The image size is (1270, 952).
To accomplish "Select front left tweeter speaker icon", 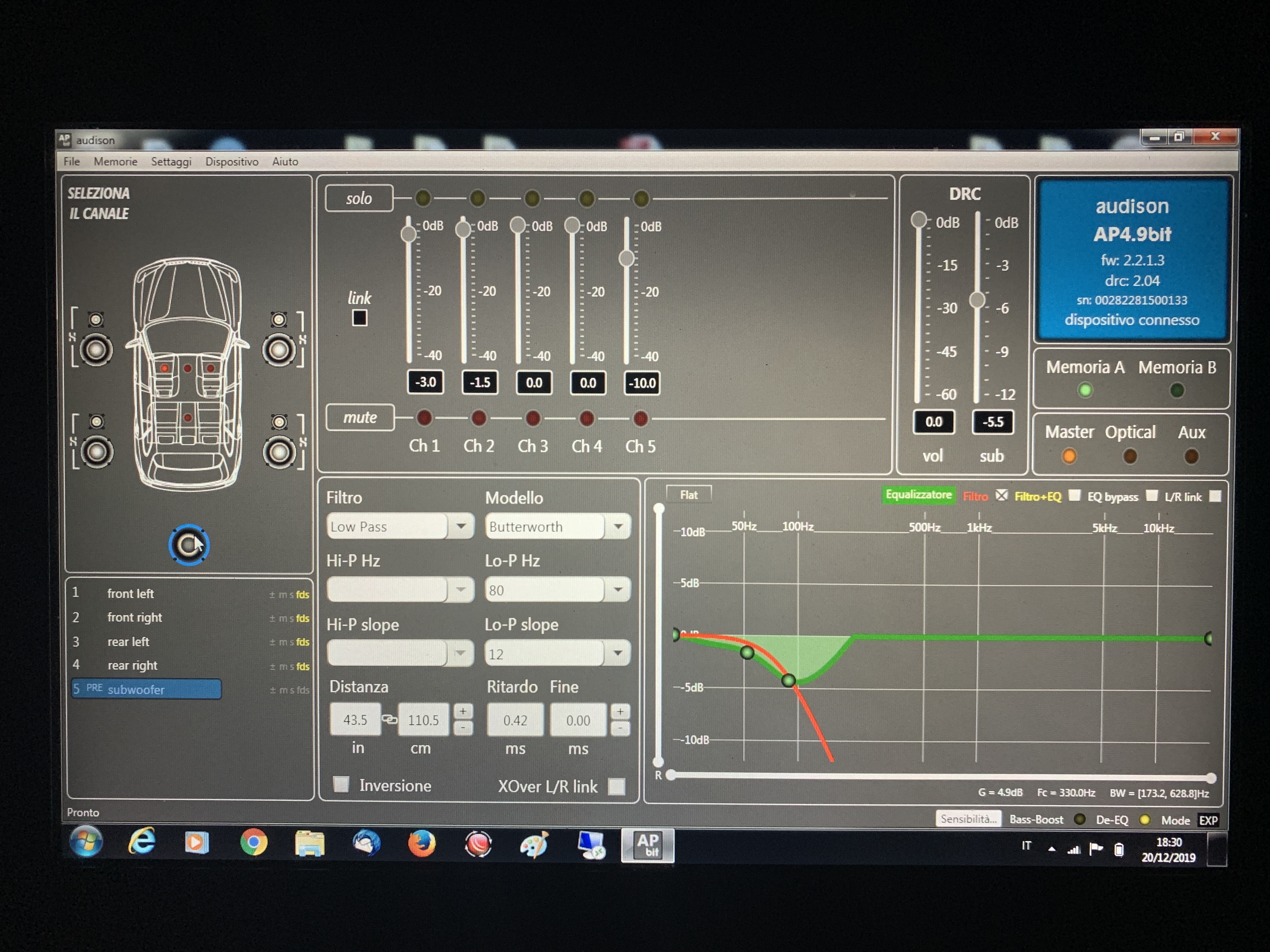I will (x=96, y=319).
